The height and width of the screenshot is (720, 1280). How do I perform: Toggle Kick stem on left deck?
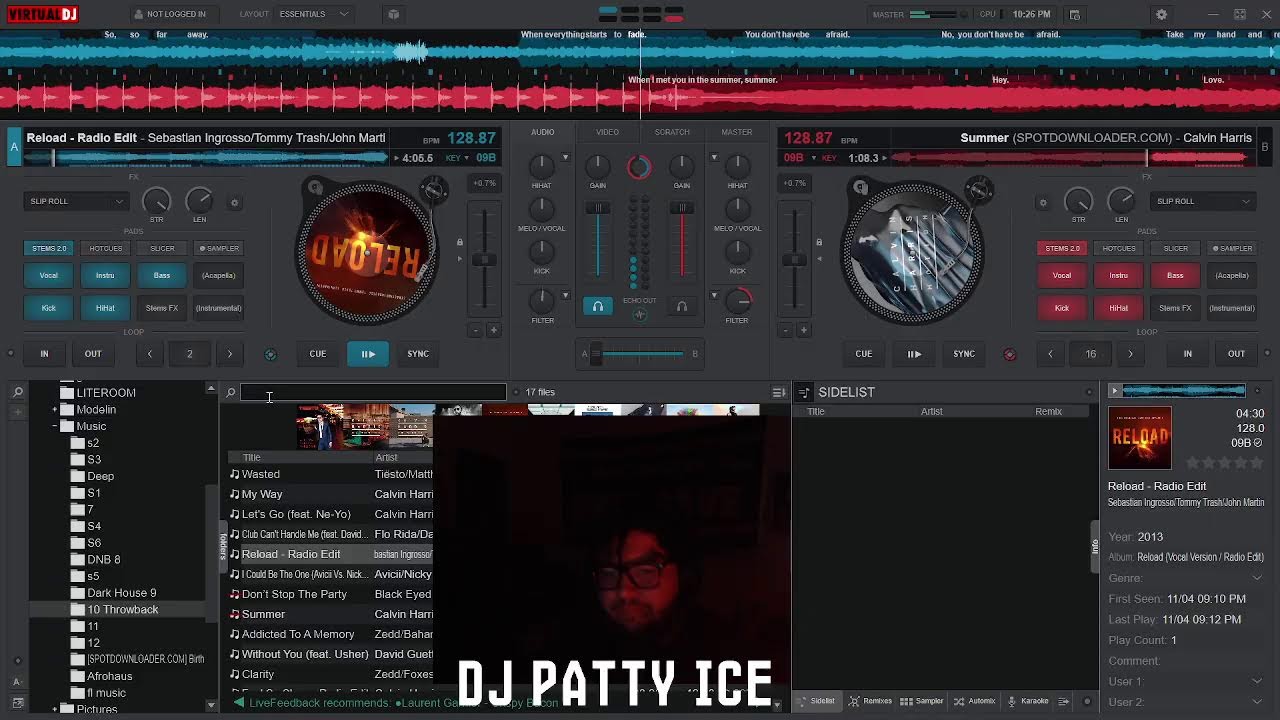pyautogui.click(x=48, y=308)
